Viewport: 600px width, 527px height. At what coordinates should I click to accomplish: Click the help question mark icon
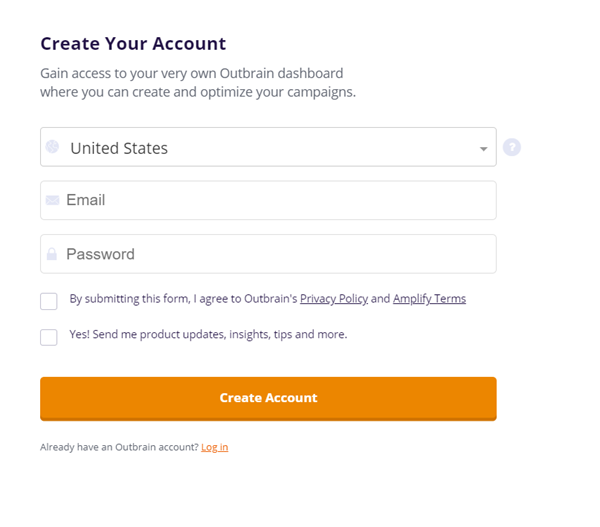coord(512,148)
